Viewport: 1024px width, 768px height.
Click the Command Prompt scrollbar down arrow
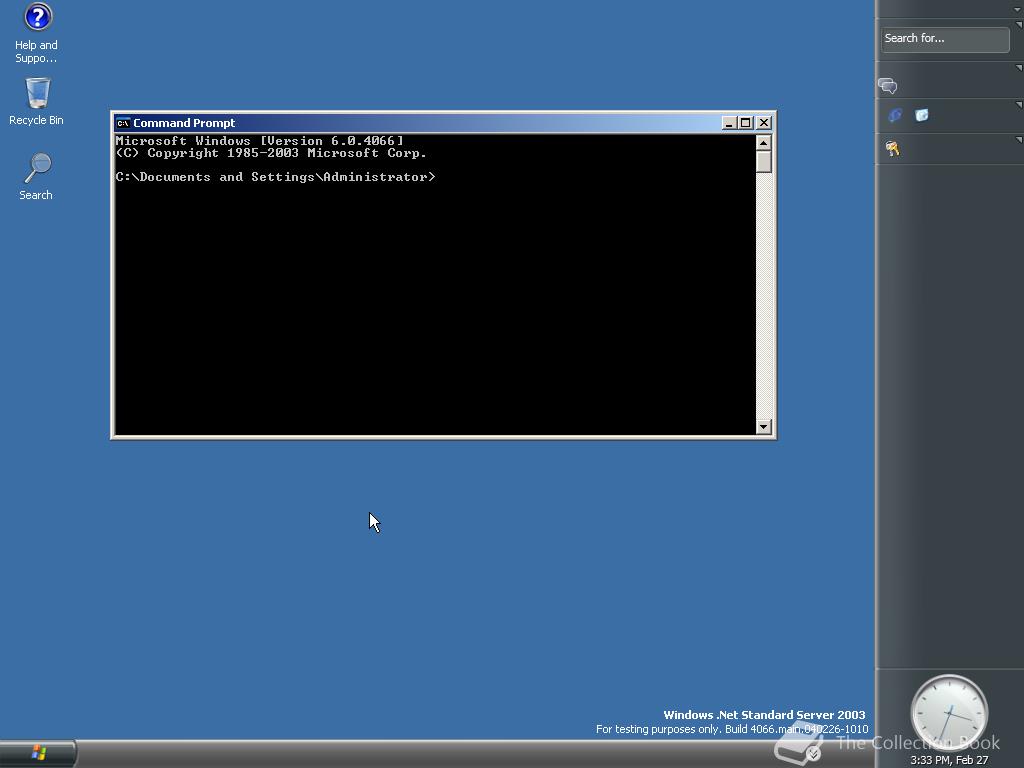[x=763, y=426]
